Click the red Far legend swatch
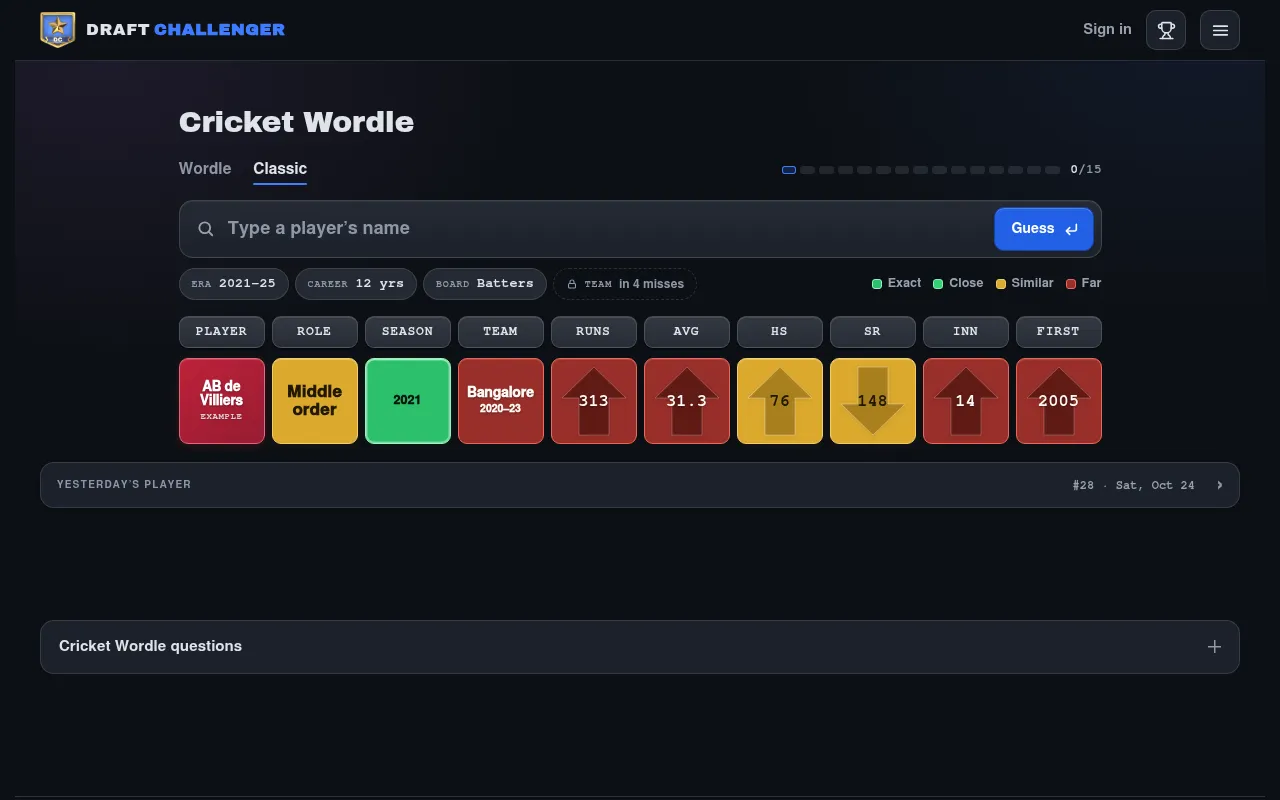Image resolution: width=1280 pixels, height=800 pixels. [1071, 284]
